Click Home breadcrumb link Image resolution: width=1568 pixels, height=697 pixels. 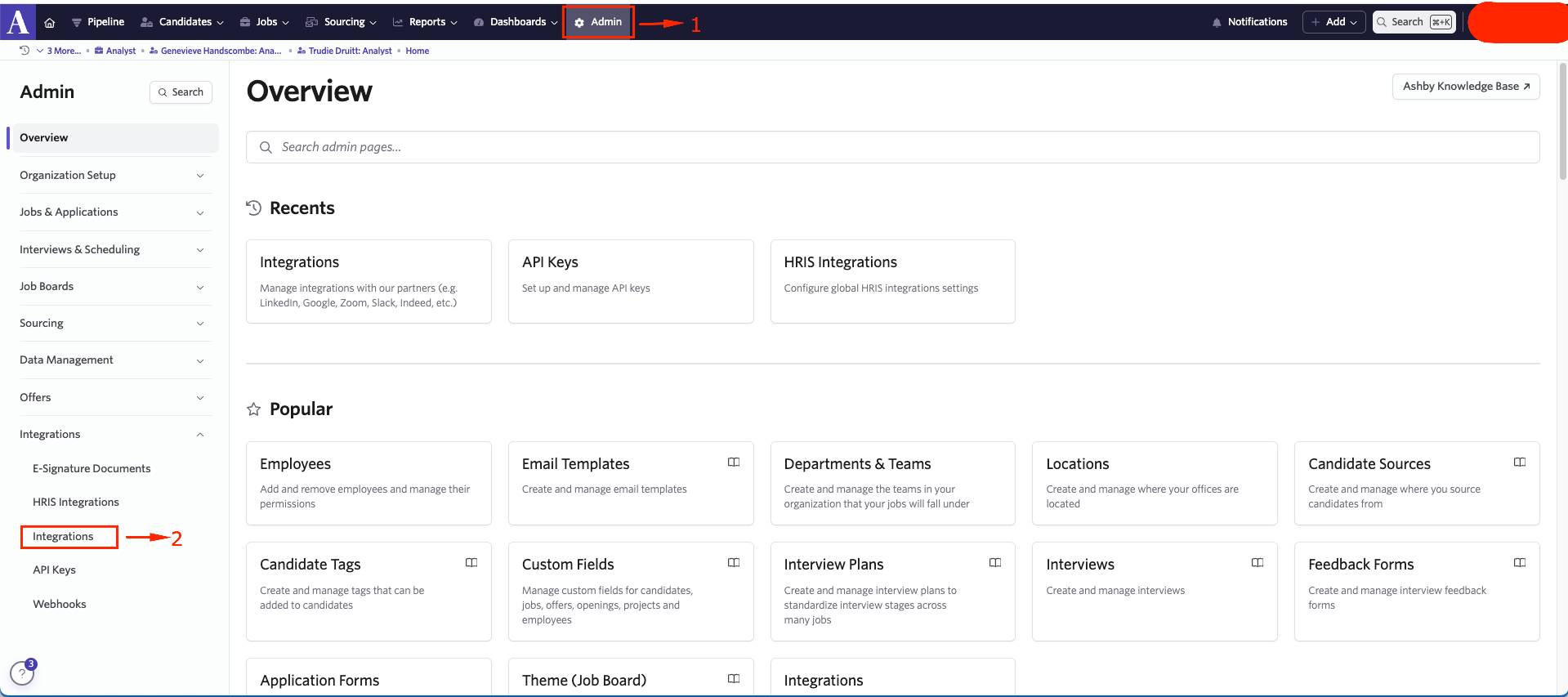coord(418,51)
